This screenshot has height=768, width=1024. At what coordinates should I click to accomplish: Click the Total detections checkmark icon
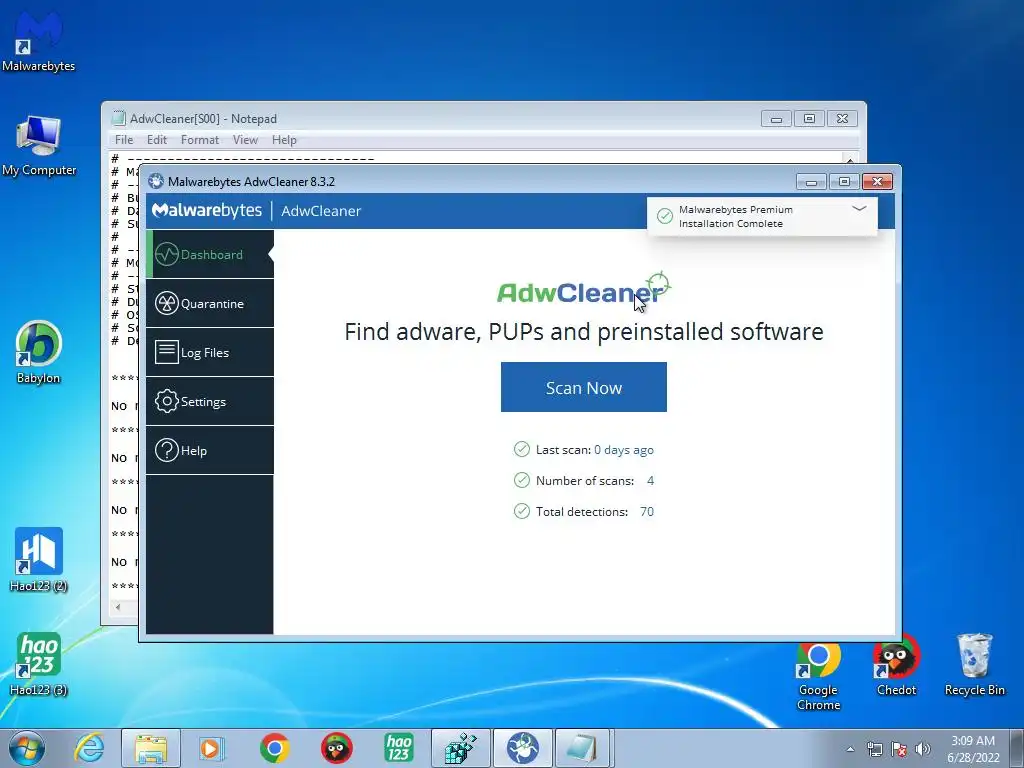tap(522, 511)
